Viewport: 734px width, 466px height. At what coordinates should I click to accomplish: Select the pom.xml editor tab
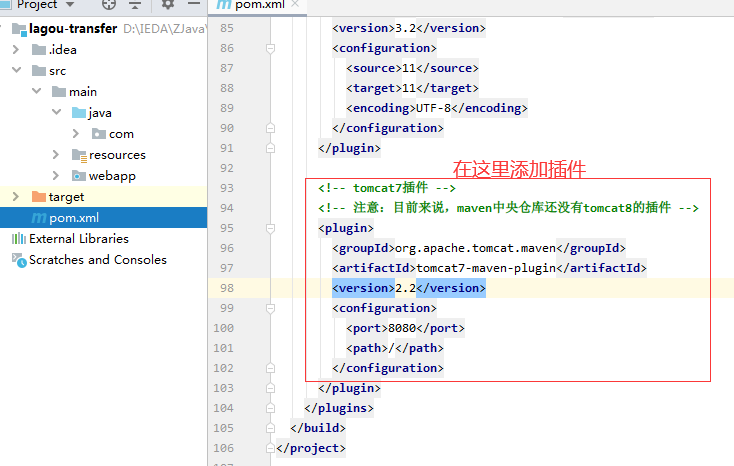257,5
